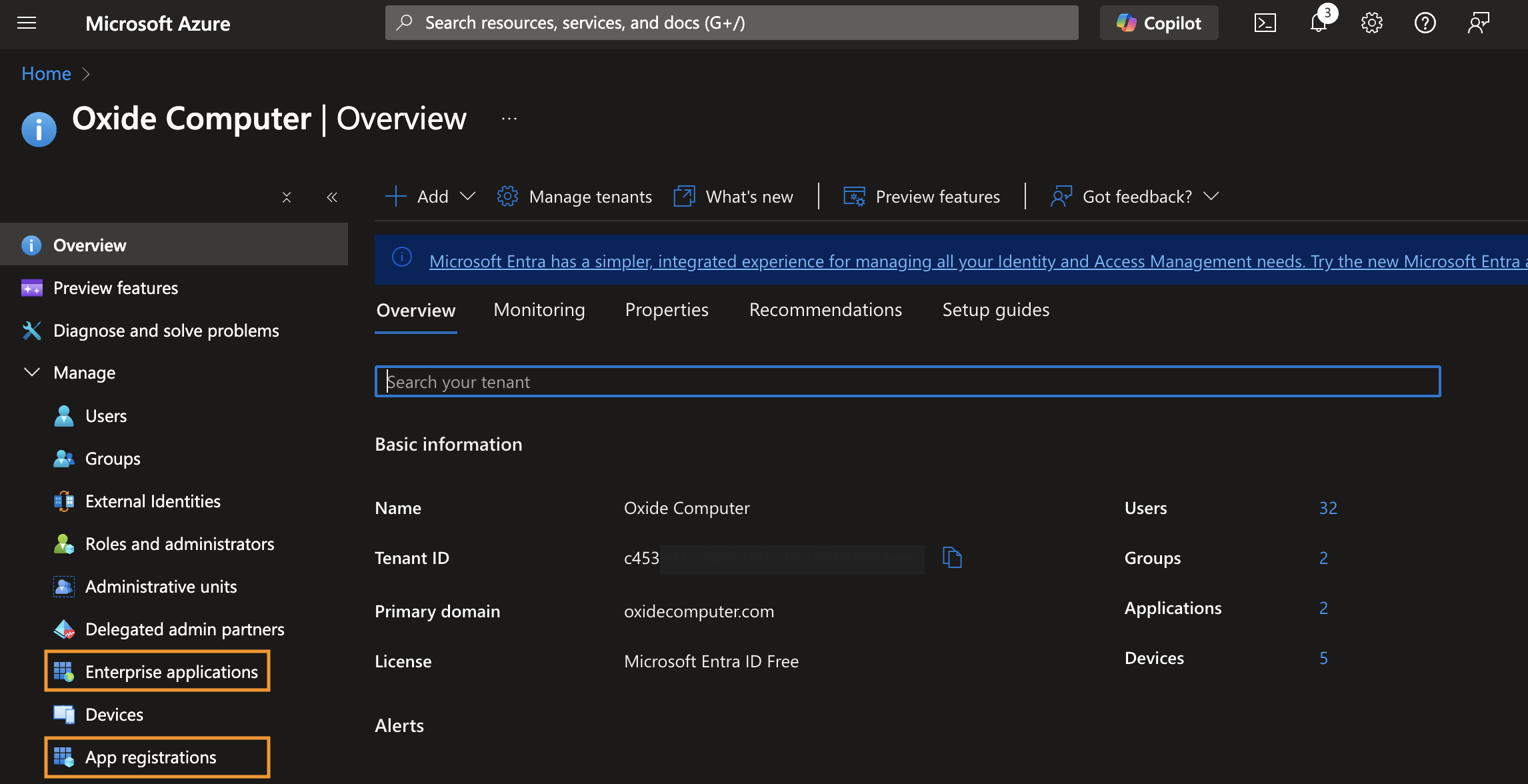Image resolution: width=1528 pixels, height=784 pixels.
Task: Open the hamburger portal menu
Action: (27, 23)
